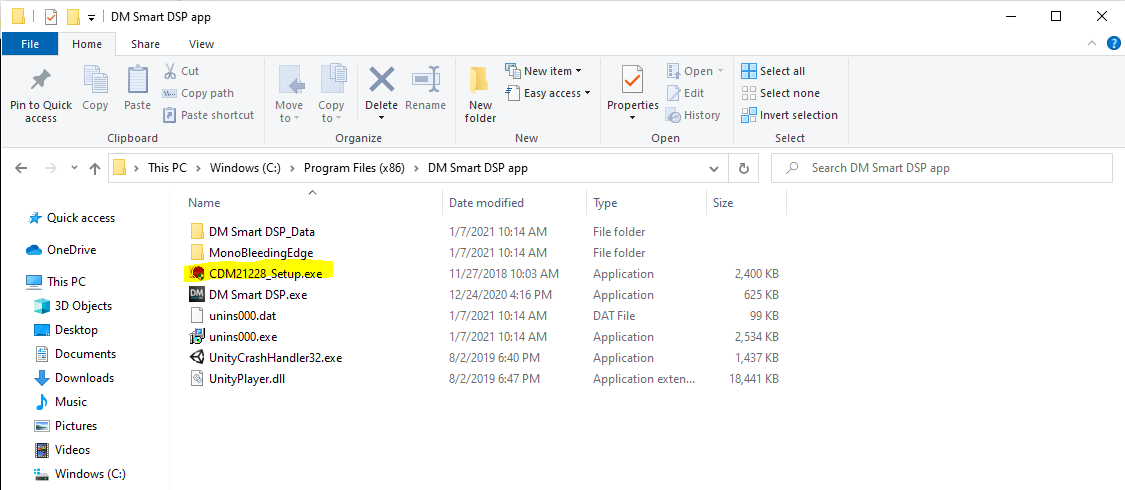Click the Back navigation arrow

pyautogui.click(x=21, y=169)
